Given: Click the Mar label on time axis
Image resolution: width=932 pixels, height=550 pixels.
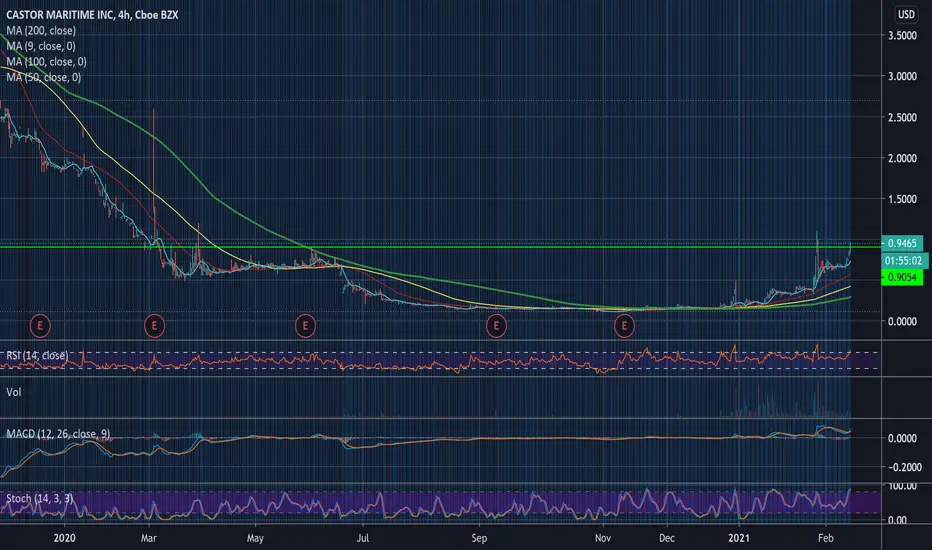Looking at the screenshot, I should click(x=149, y=538).
